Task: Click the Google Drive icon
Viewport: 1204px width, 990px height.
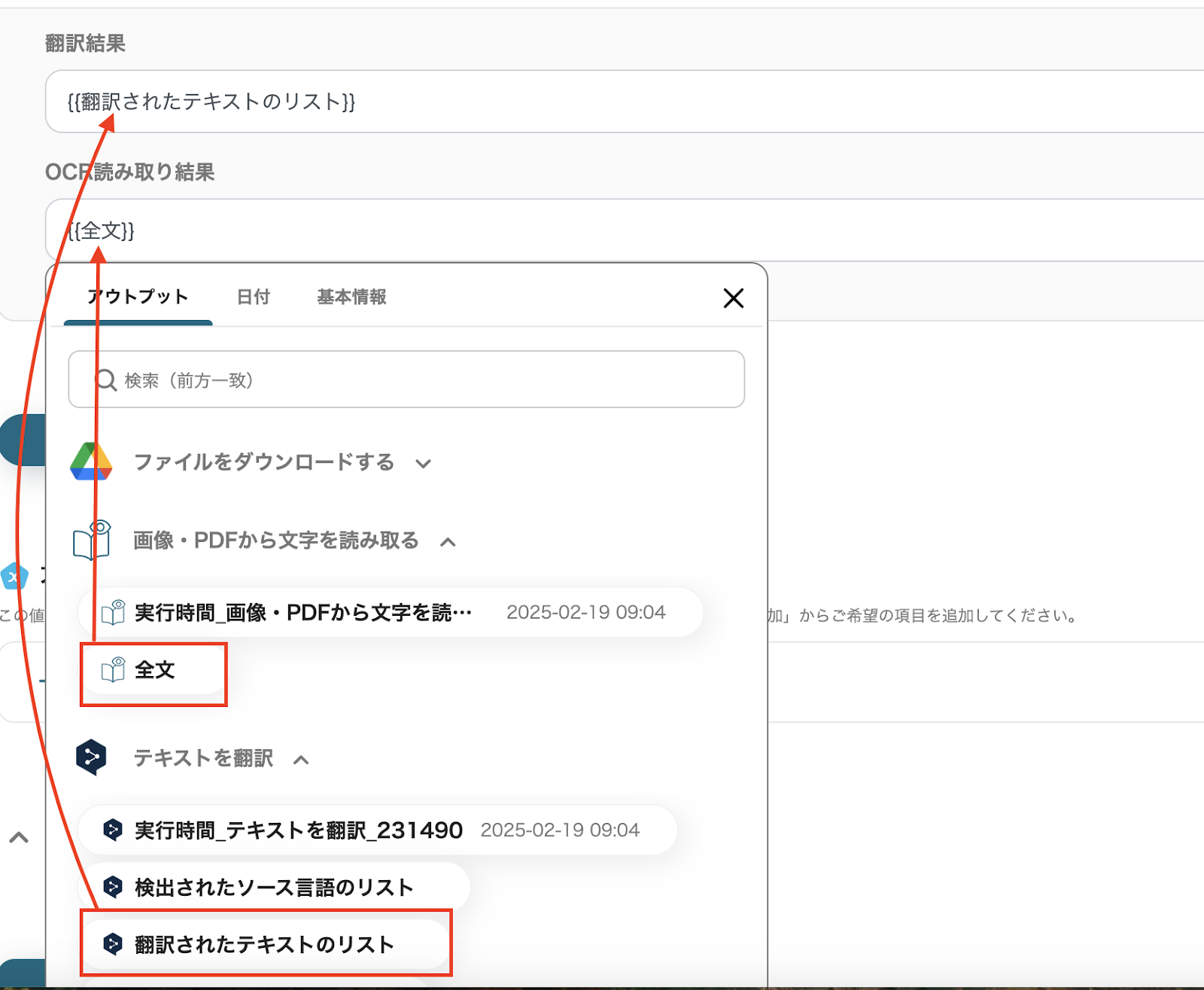Action: tap(91, 461)
